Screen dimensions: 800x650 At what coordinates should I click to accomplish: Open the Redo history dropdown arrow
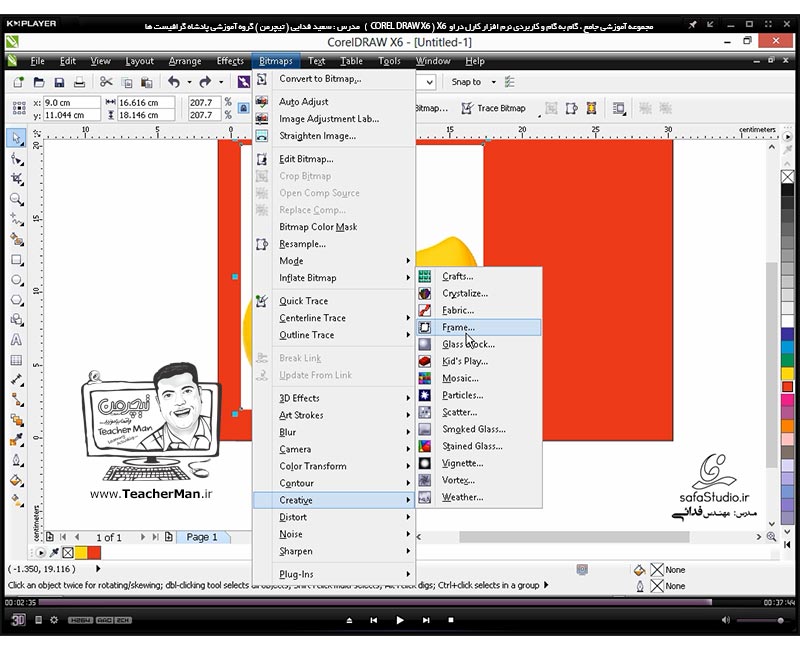tap(221, 82)
